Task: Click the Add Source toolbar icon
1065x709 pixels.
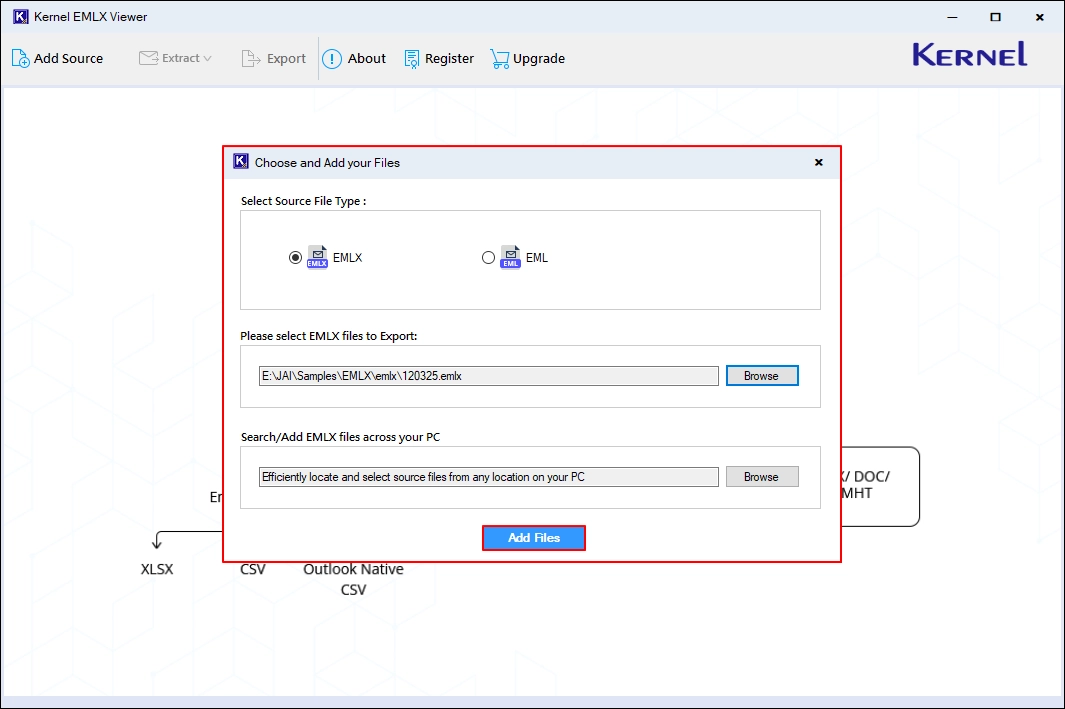Action: click(20, 58)
